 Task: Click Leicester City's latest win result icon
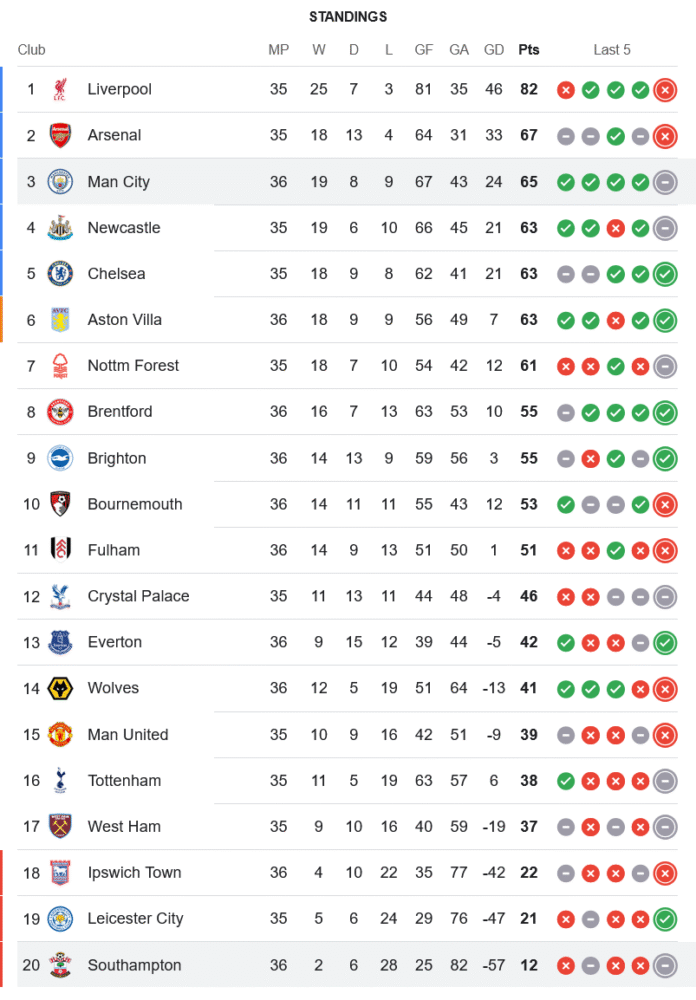pos(665,919)
